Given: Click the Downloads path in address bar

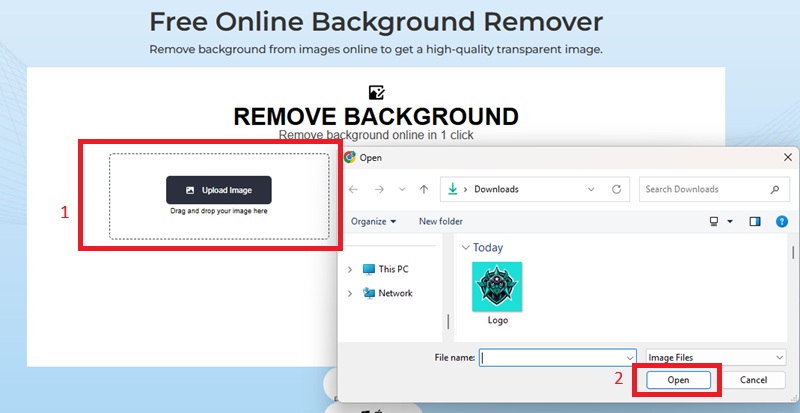Looking at the screenshot, I should pos(496,189).
